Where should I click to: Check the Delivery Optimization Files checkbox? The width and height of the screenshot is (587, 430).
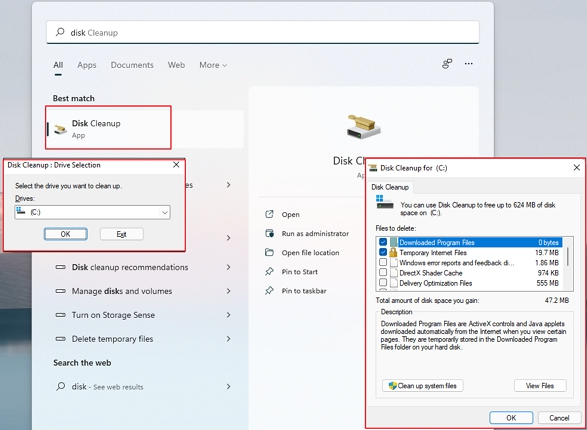383,282
